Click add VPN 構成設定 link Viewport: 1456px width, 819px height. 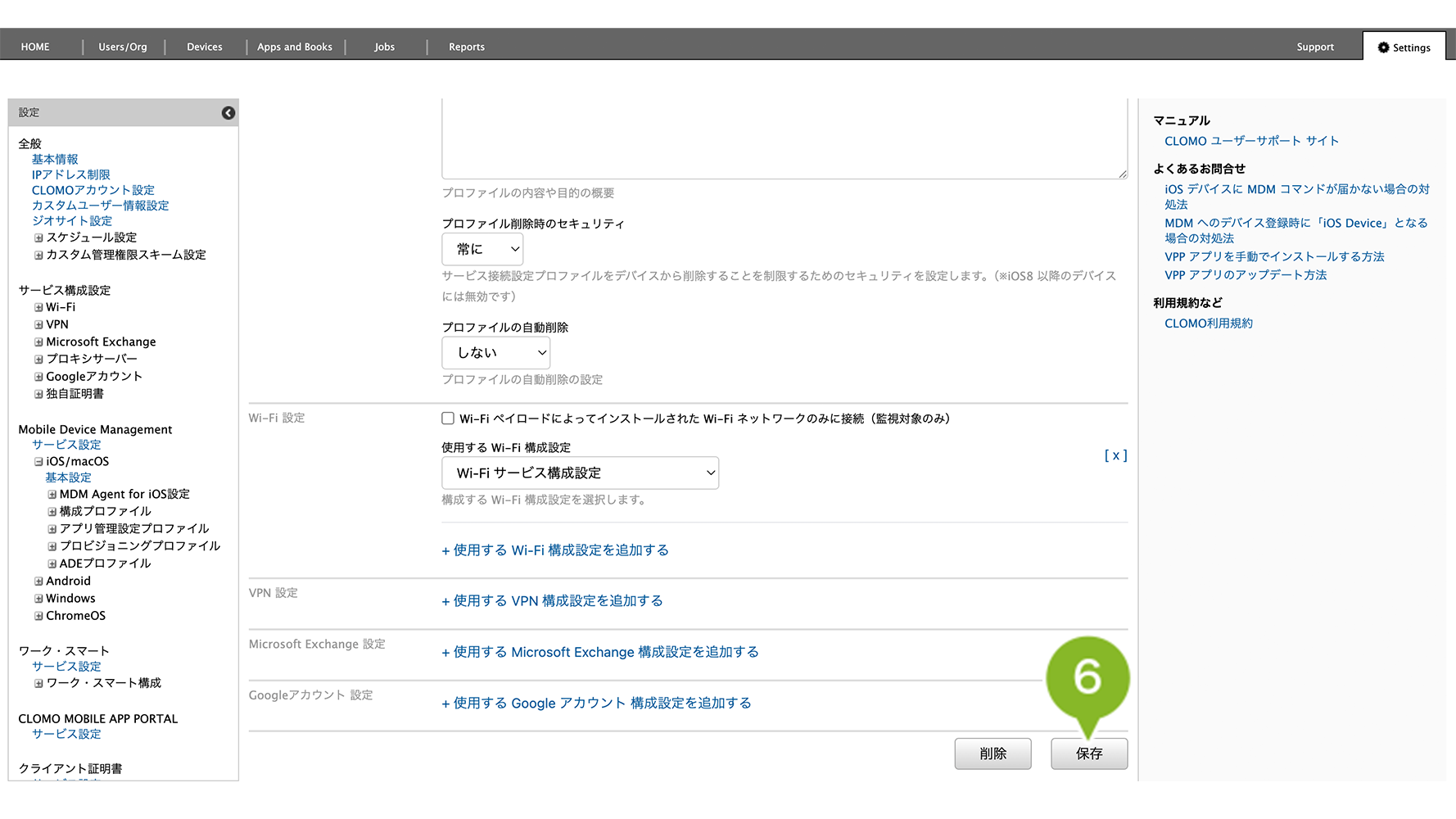click(x=553, y=601)
